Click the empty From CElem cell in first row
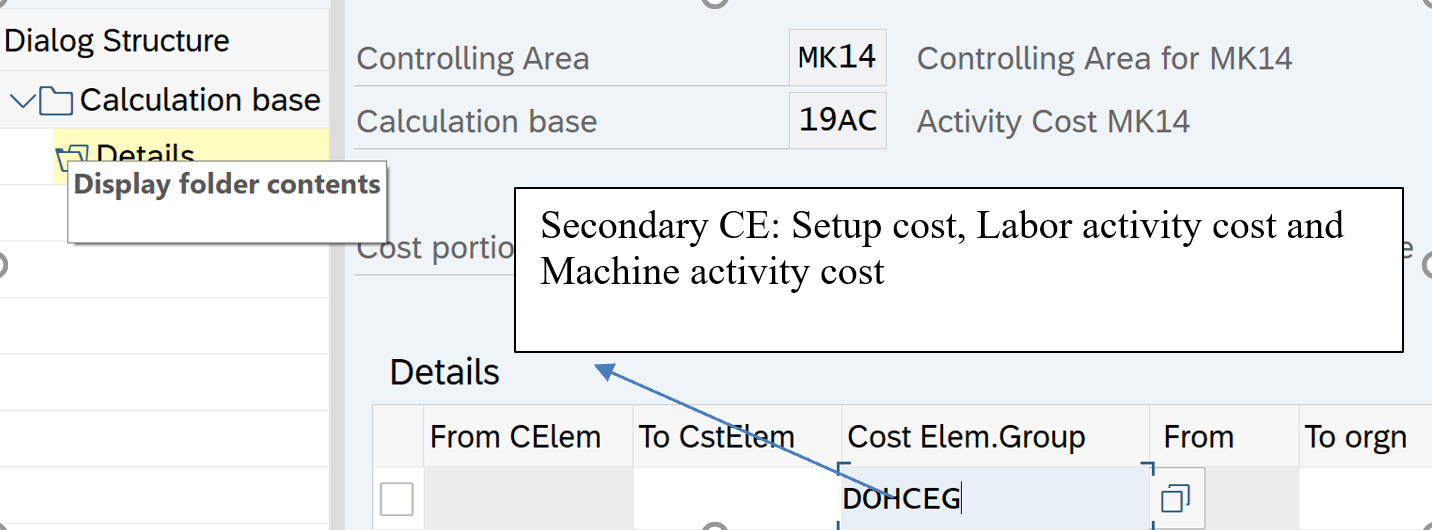 point(527,498)
